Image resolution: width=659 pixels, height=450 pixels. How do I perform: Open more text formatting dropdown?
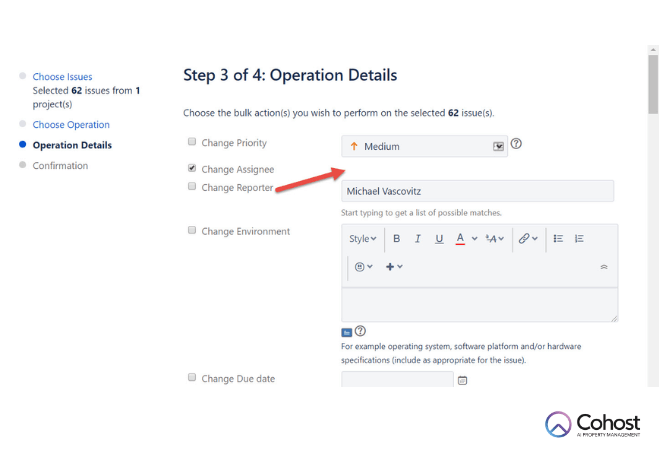coord(495,239)
